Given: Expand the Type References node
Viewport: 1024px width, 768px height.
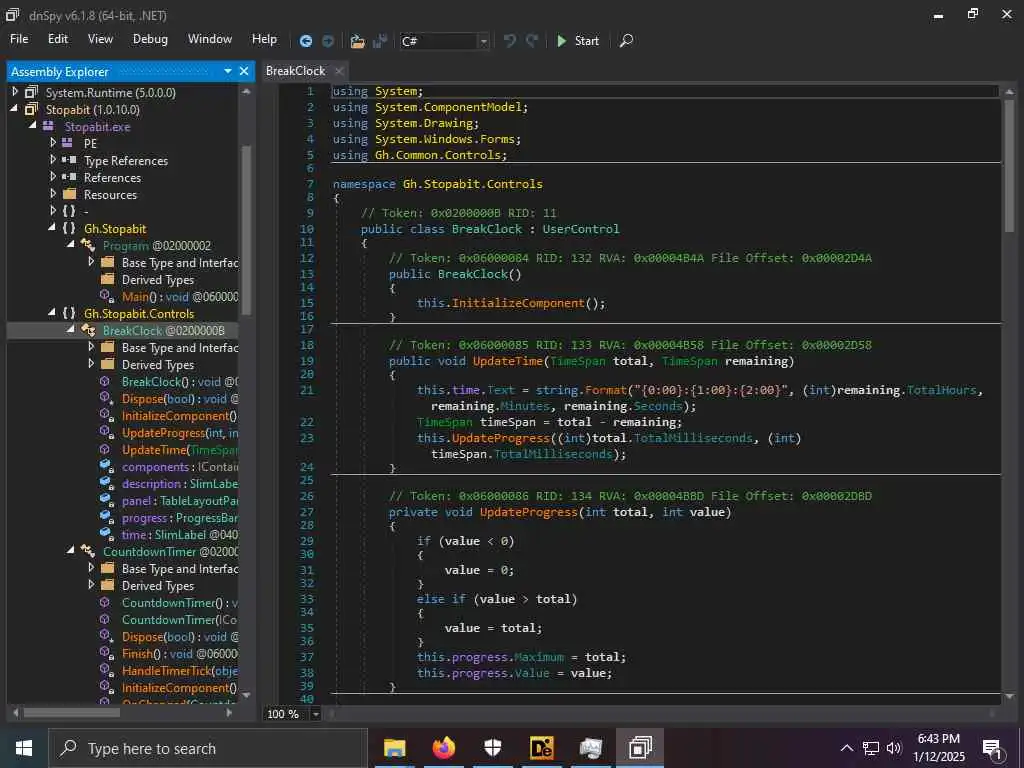Looking at the screenshot, I should click(x=53, y=159).
